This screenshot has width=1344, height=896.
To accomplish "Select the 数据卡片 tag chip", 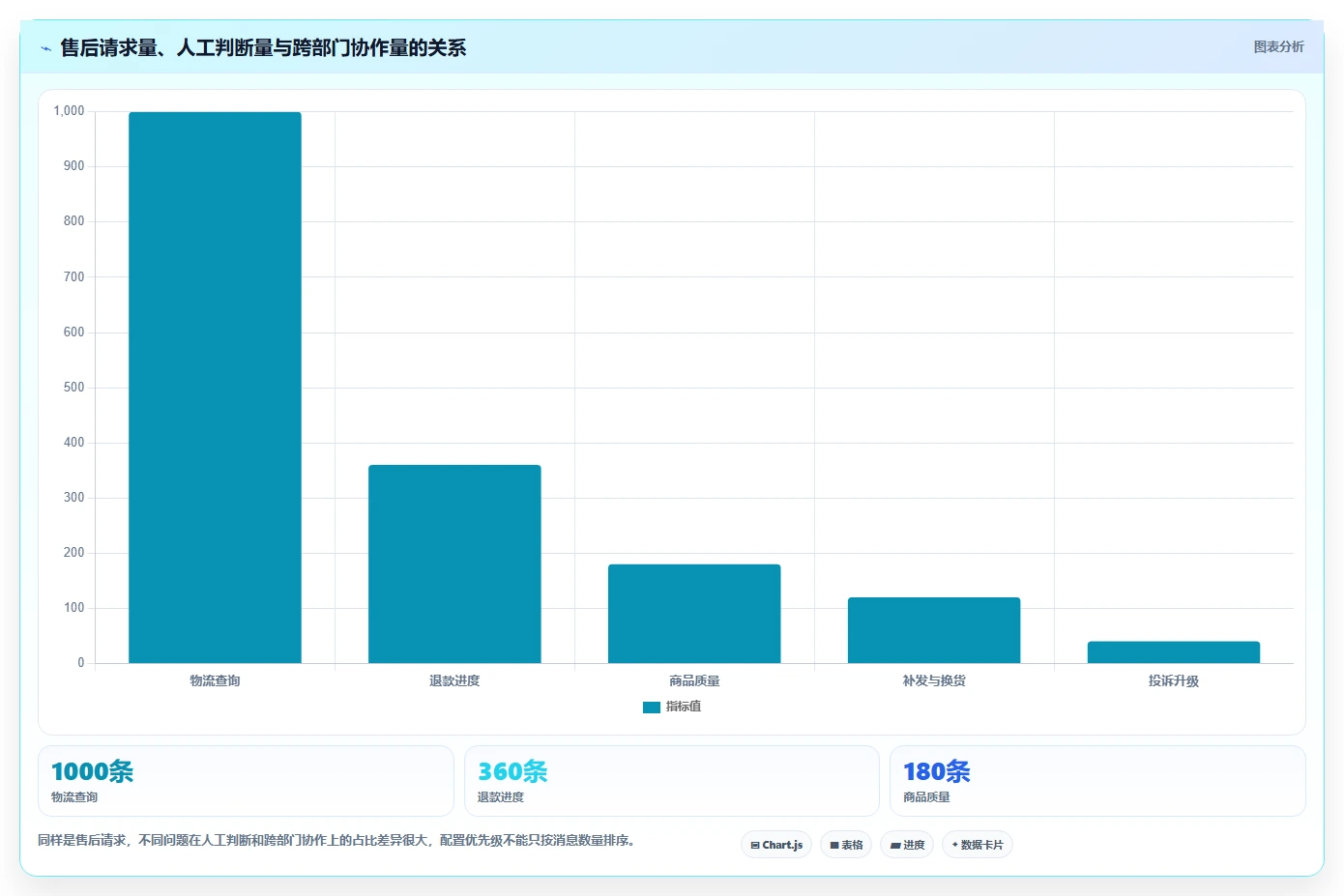I will point(978,845).
